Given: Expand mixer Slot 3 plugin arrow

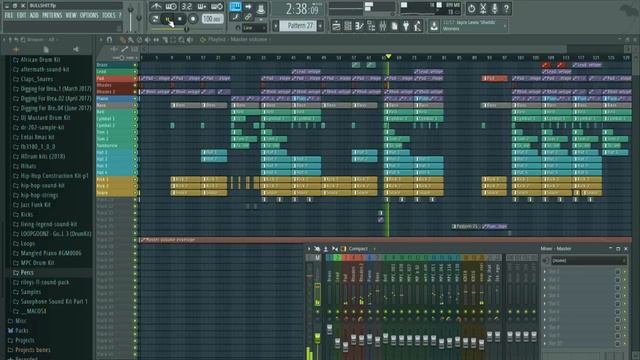Looking at the screenshot, I should (544, 288).
